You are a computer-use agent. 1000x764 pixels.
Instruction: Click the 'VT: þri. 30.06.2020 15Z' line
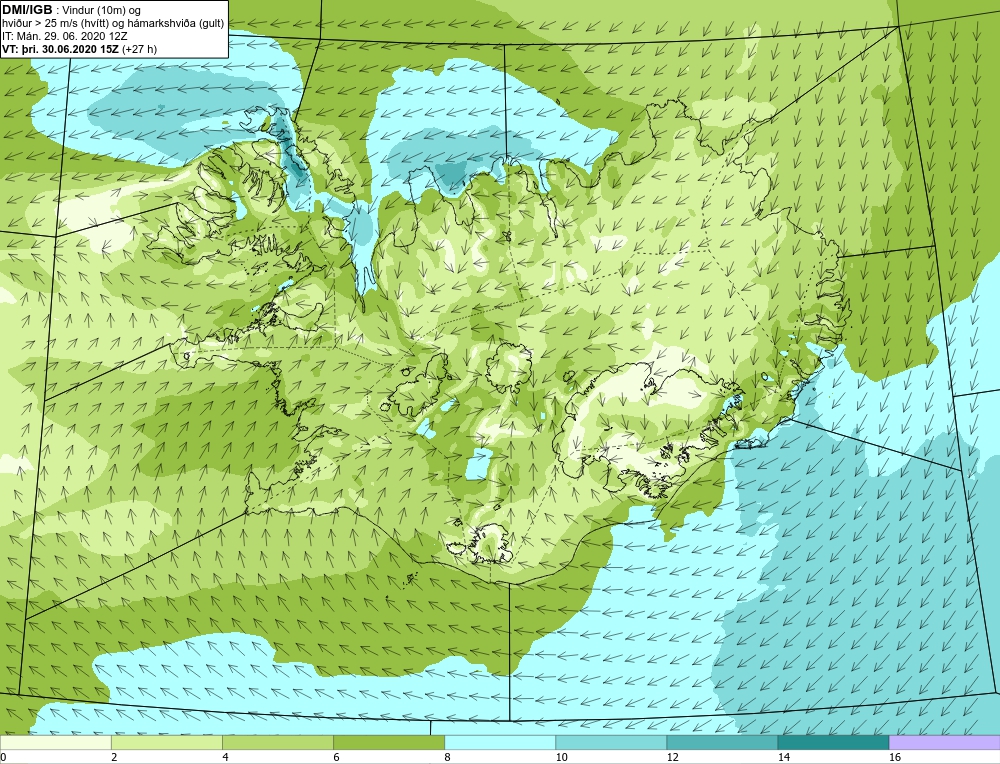click(x=80, y=49)
